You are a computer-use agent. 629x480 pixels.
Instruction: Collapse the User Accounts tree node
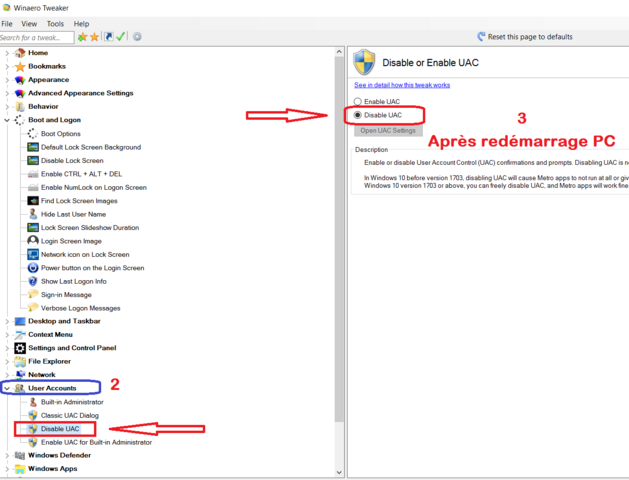pos(7,388)
